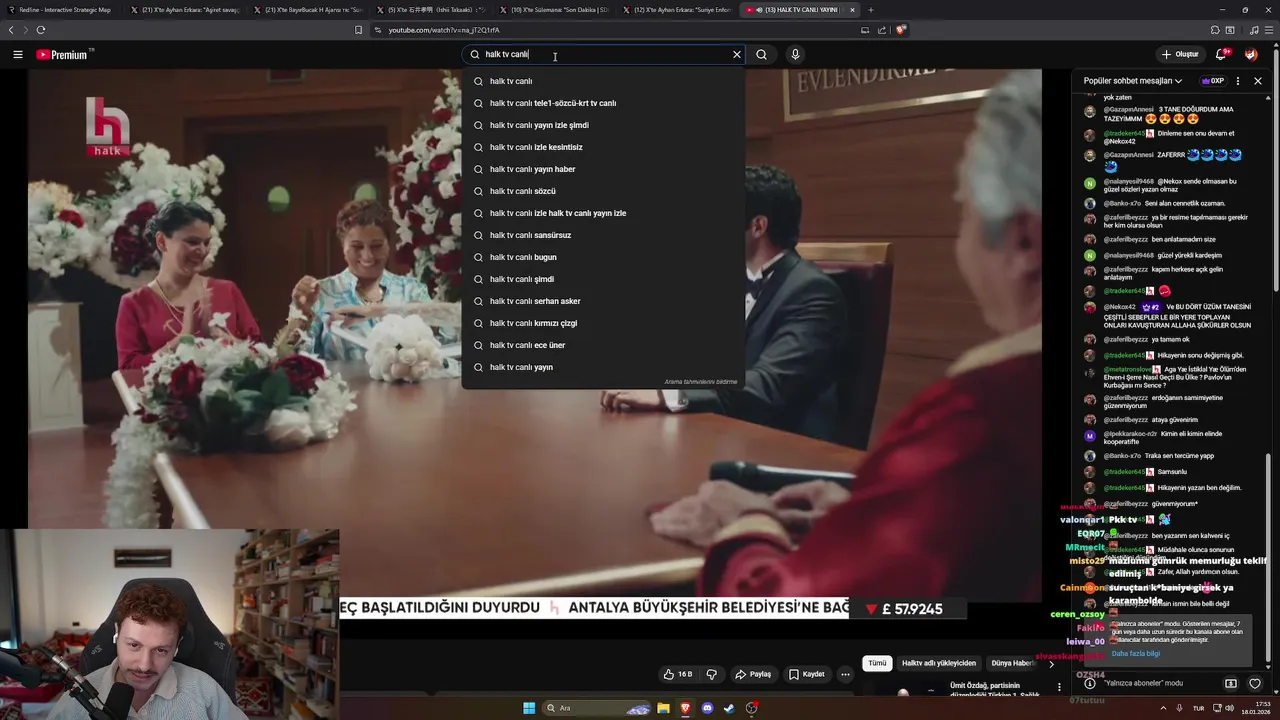Click the Oluştur create button

coord(1179,54)
